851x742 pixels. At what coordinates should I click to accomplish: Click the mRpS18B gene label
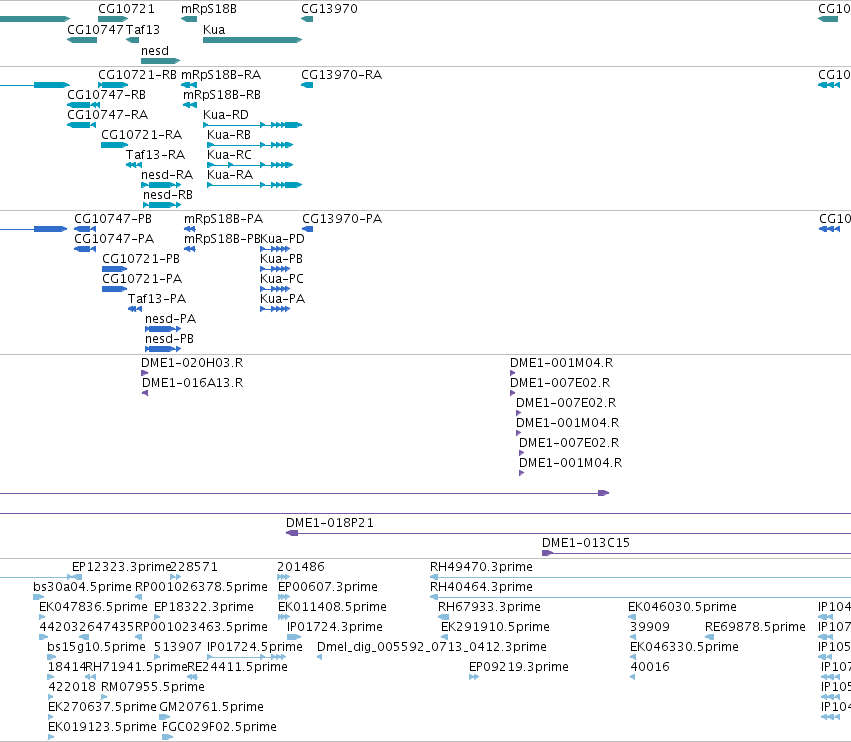(x=208, y=9)
